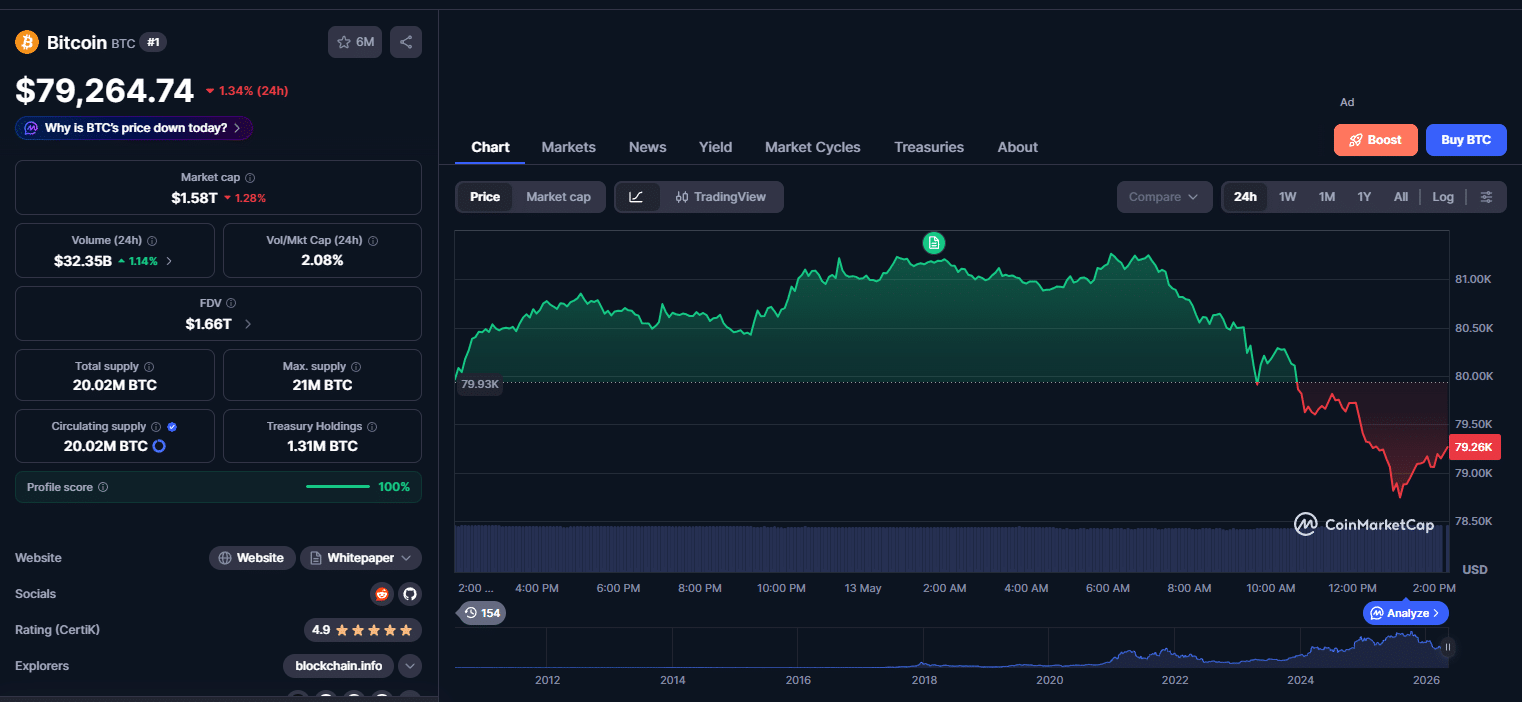Open 'Why is BTC's price down today?' prompt

coord(133,128)
